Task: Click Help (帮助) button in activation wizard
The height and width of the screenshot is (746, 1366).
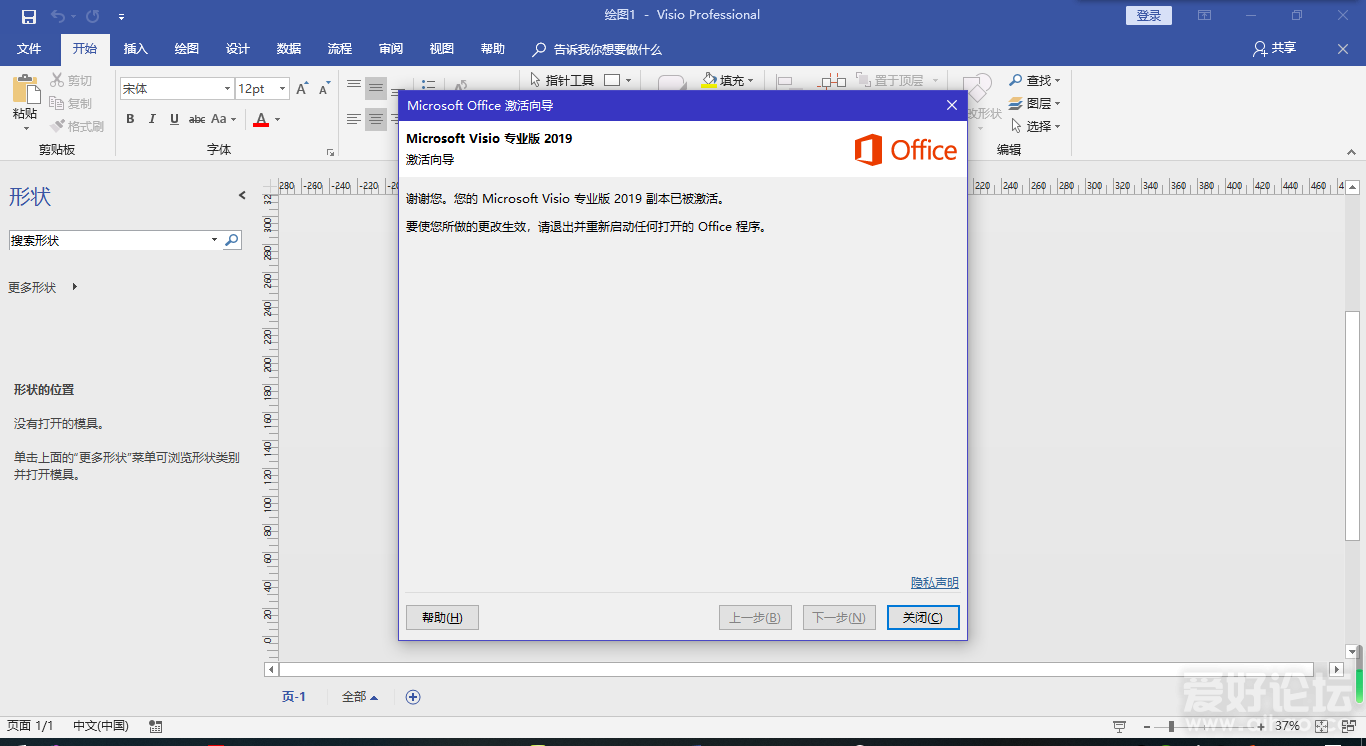Action: tap(442, 618)
